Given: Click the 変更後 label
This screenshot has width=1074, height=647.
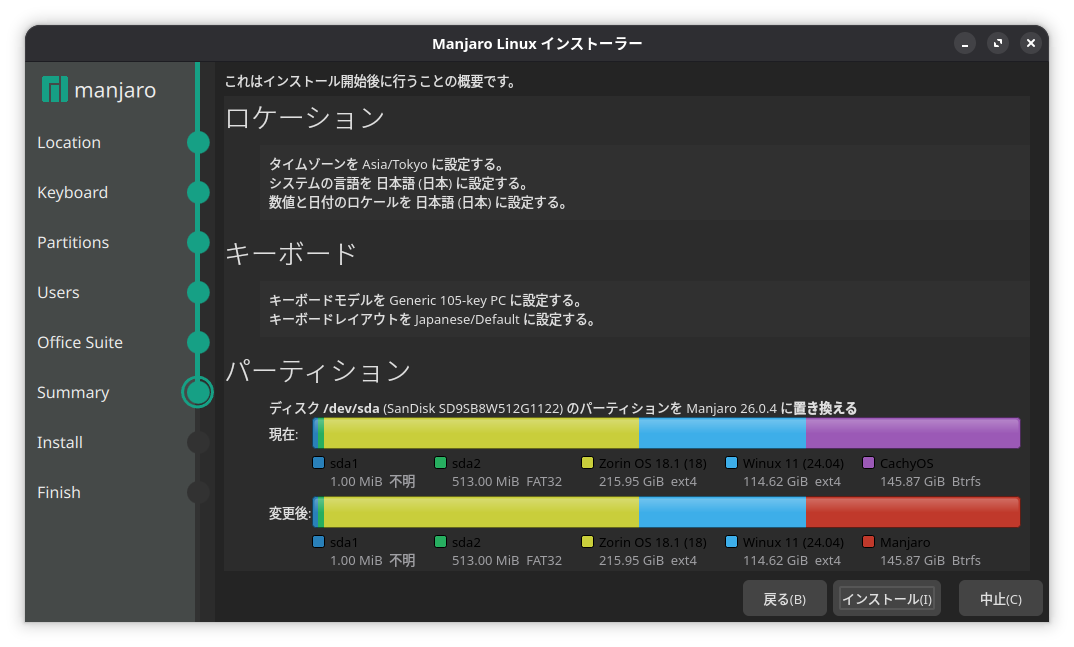Looking at the screenshot, I should pyautogui.click(x=289, y=513).
